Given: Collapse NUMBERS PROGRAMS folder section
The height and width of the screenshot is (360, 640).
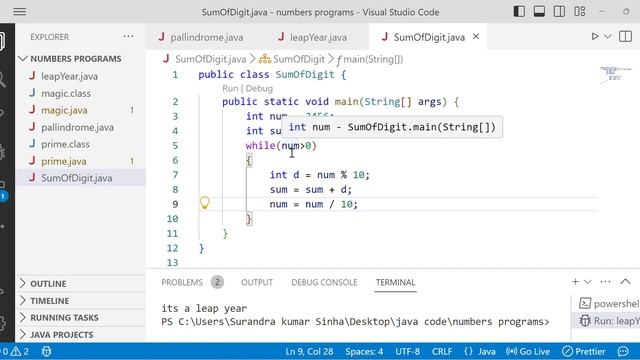Looking at the screenshot, I should coord(76,59).
